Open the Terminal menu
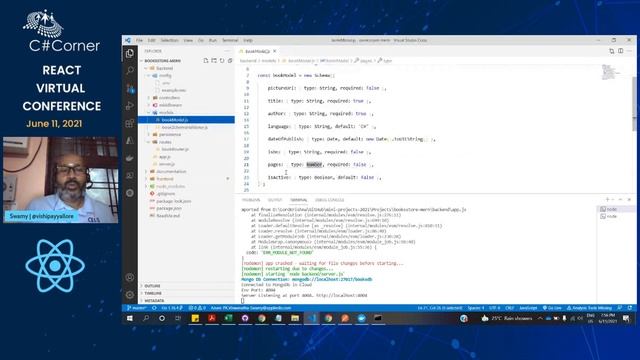This screenshot has height=360, width=640. point(230,40)
